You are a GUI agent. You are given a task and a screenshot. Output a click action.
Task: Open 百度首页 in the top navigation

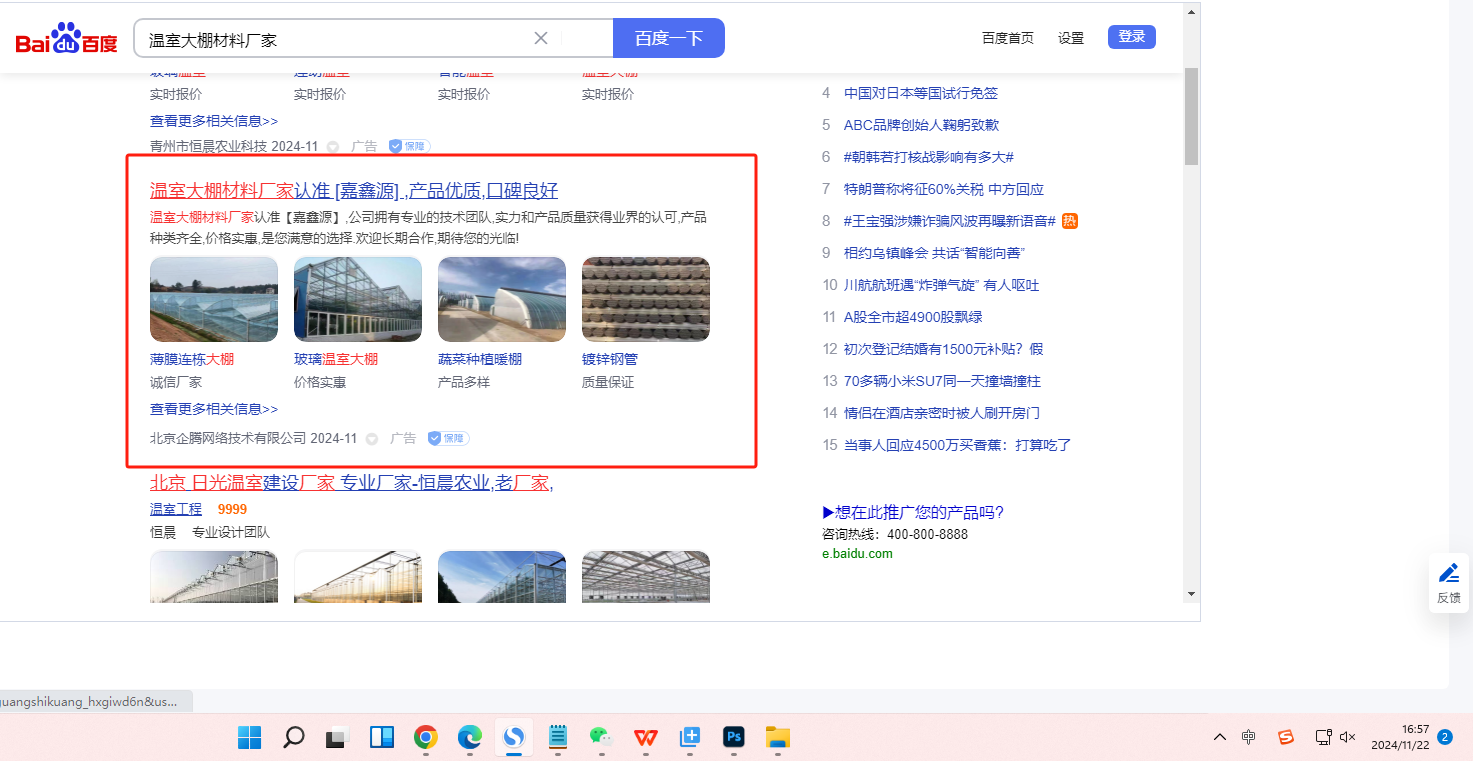(x=1007, y=38)
